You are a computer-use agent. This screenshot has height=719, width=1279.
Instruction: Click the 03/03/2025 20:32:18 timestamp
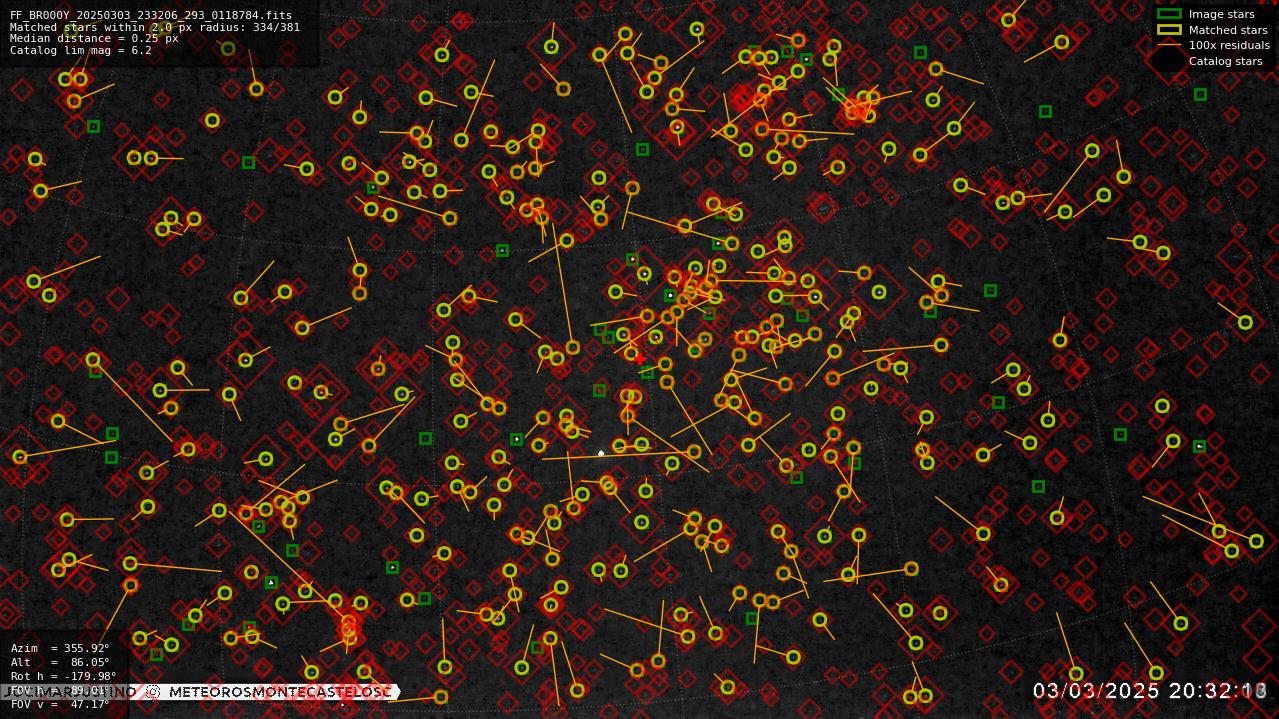point(1150,691)
